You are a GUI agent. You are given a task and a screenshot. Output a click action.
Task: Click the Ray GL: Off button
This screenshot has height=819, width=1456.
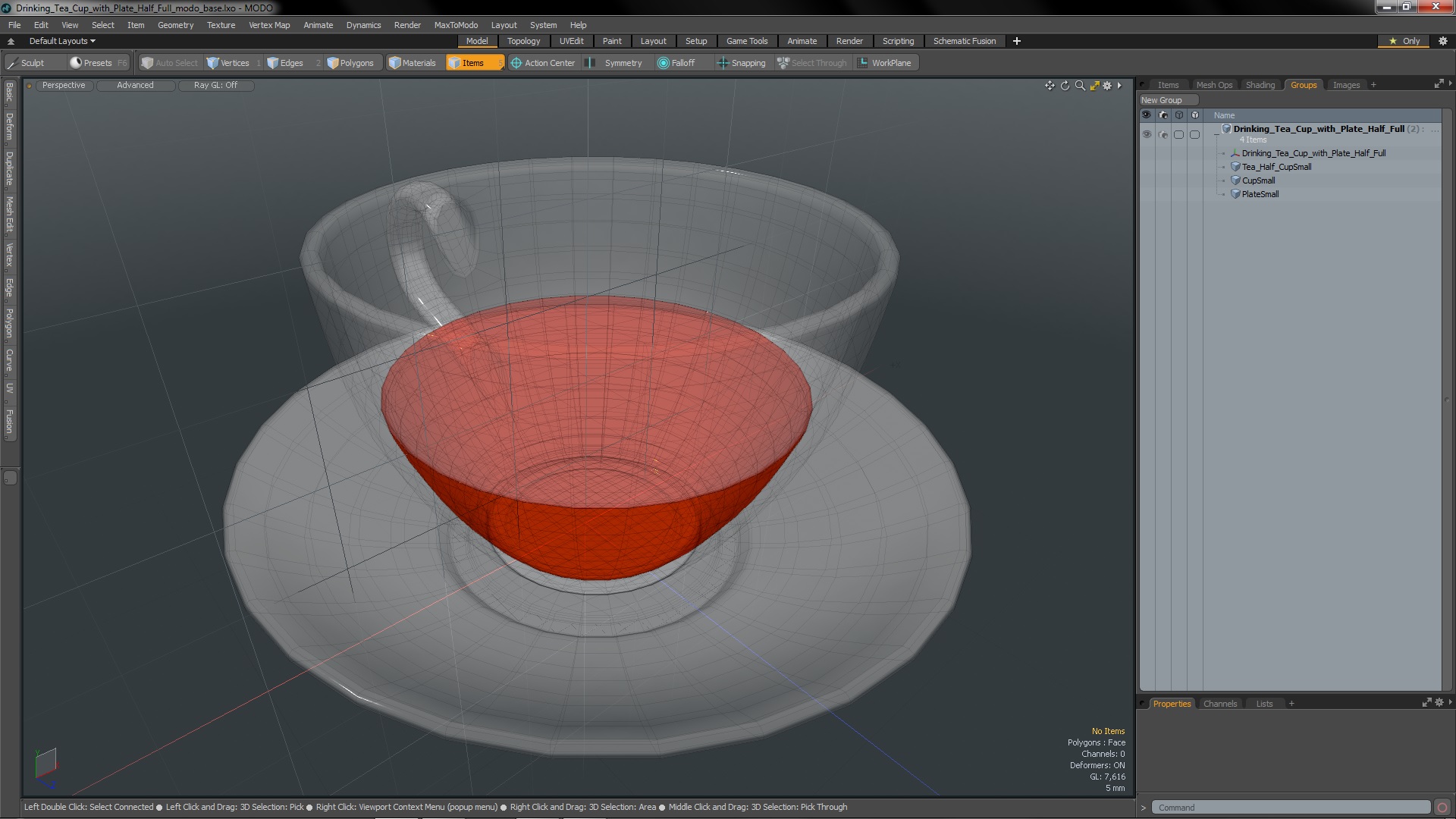[x=215, y=85]
